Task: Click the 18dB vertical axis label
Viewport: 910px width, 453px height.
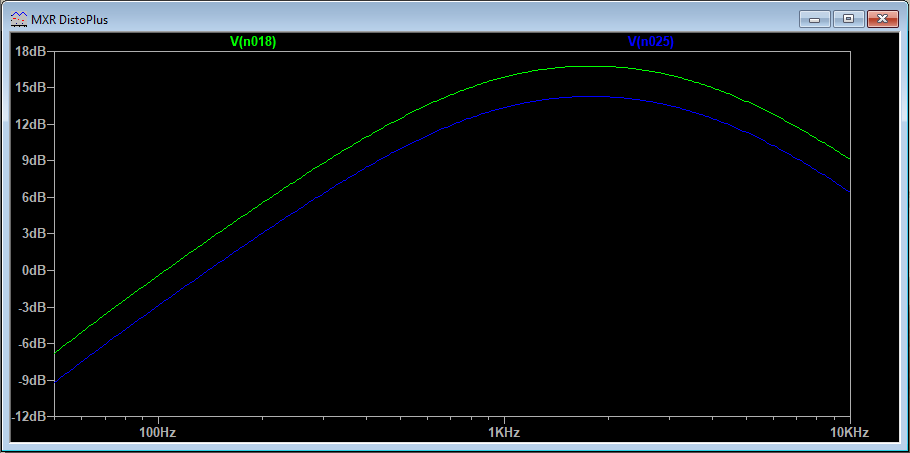Action: tap(30, 51)
